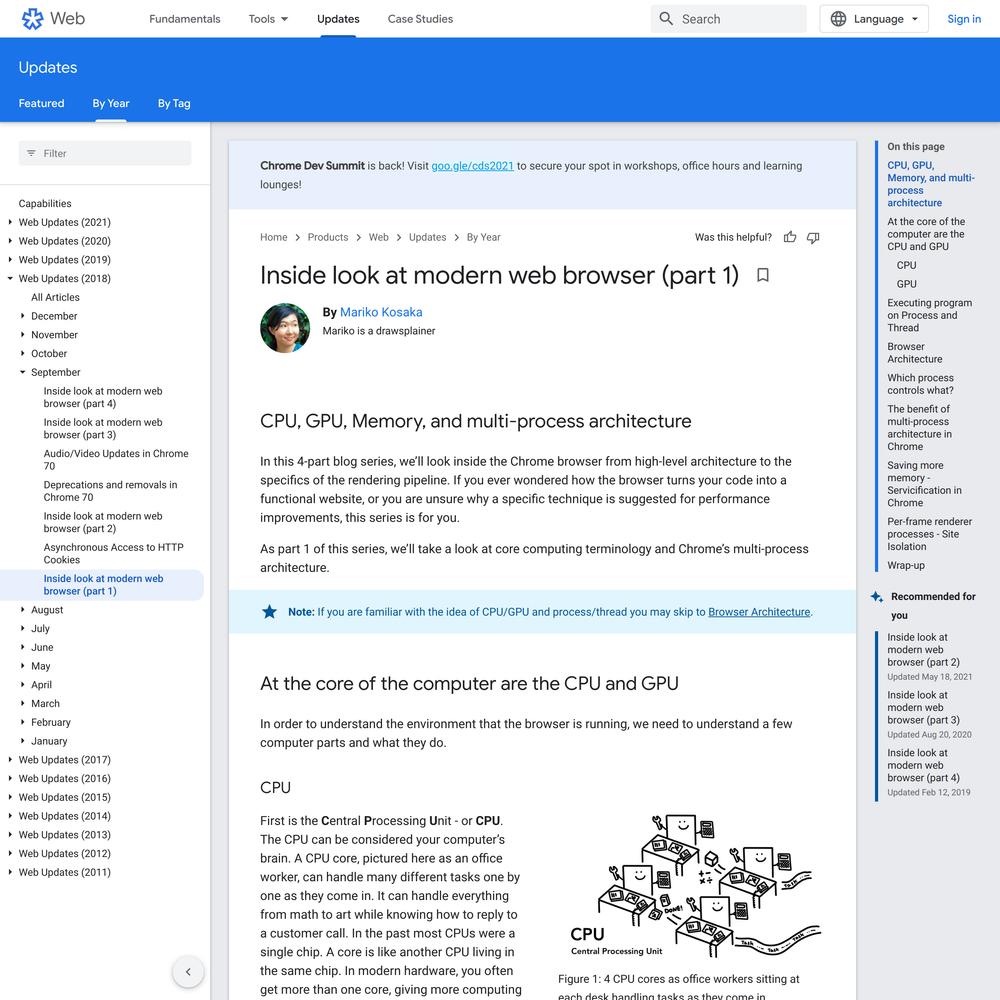This screenshot has width=1000, height=1000.
Task: Expand August articles
Action: point(22,610)
